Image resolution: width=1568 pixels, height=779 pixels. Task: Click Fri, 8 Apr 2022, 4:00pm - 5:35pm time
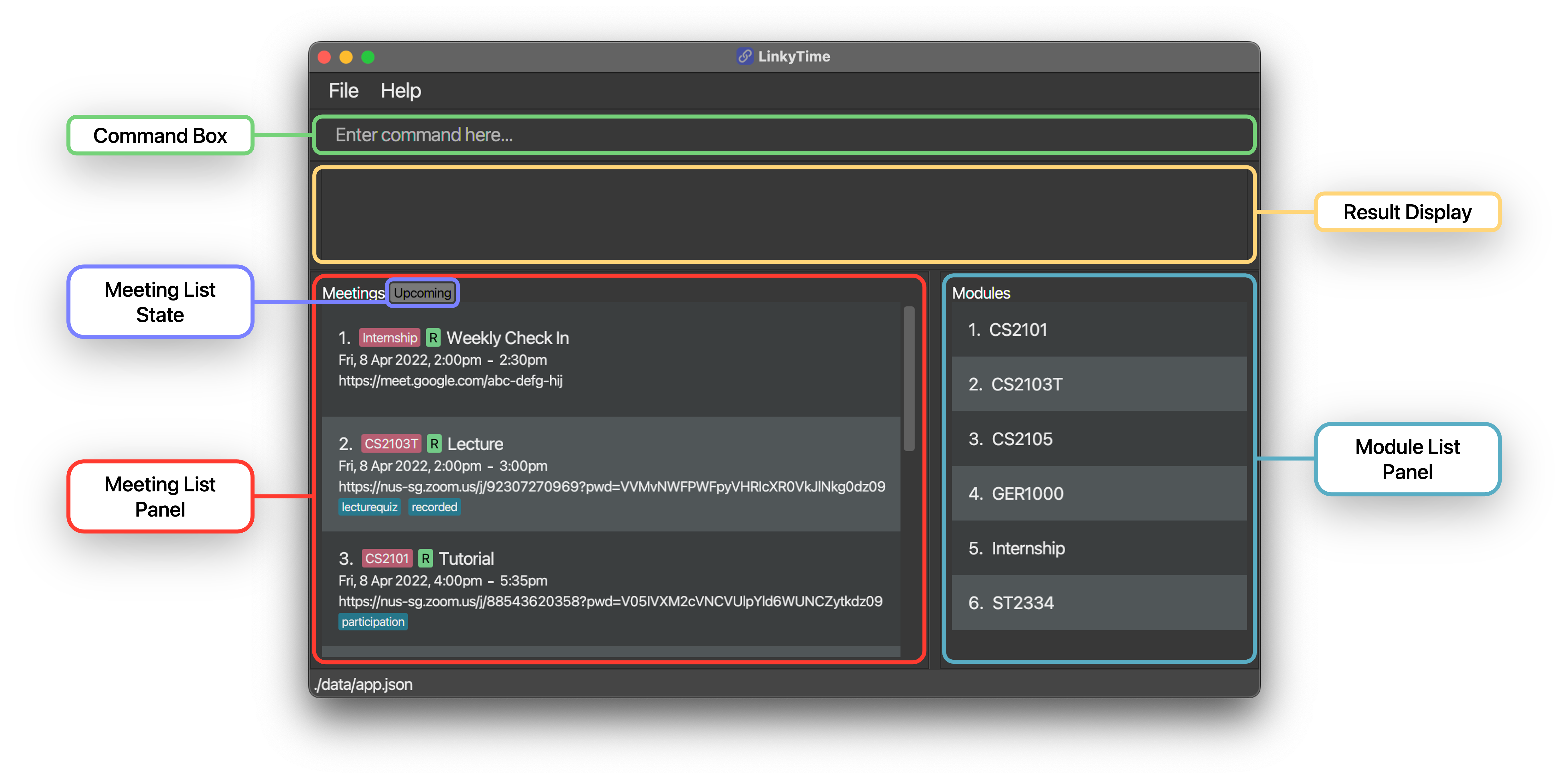443,581
